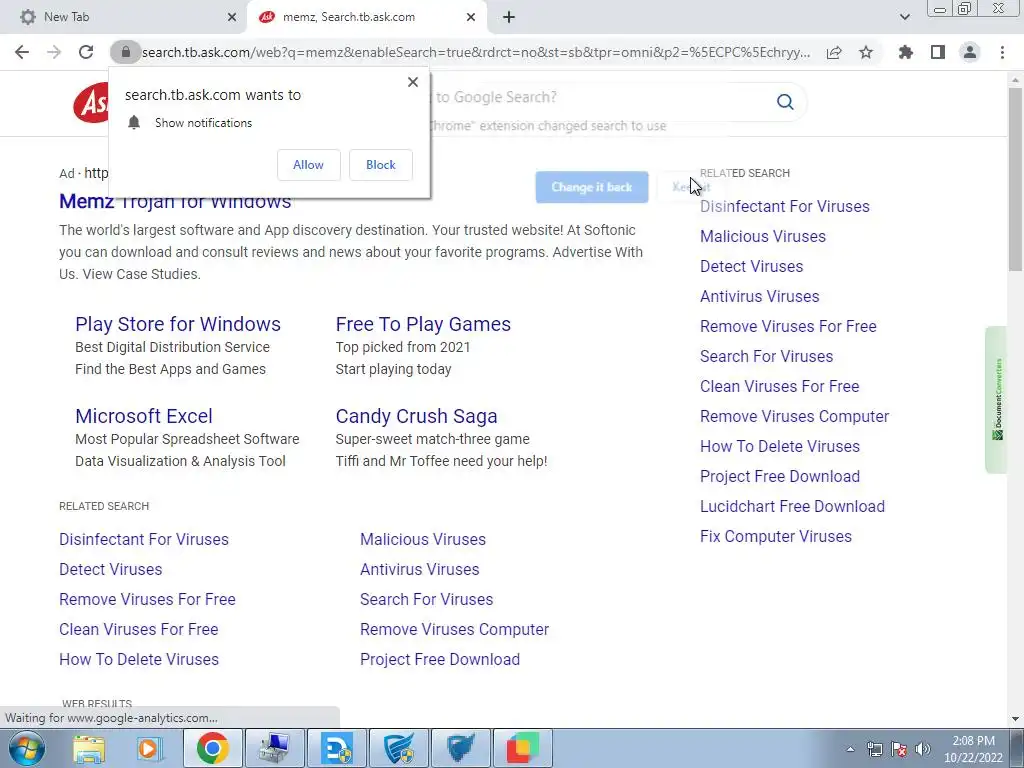Viewport: 1024px width, 768px height.
Task: Click the taskbar clock showing 2:08 PM
Action: (x=973, y=749)
